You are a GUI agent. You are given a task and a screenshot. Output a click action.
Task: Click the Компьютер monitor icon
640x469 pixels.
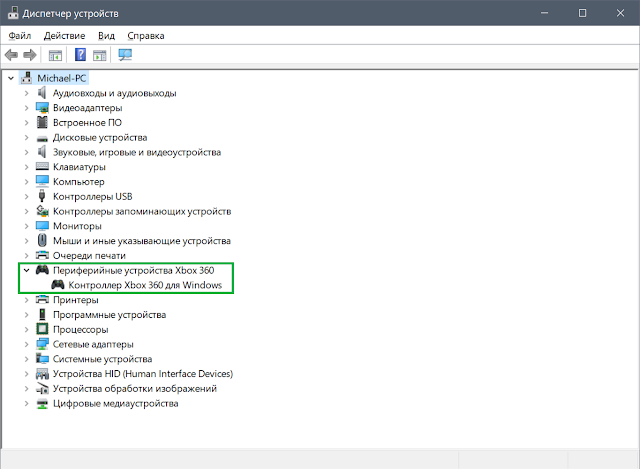pyautogui.click(x=42, y=181)
